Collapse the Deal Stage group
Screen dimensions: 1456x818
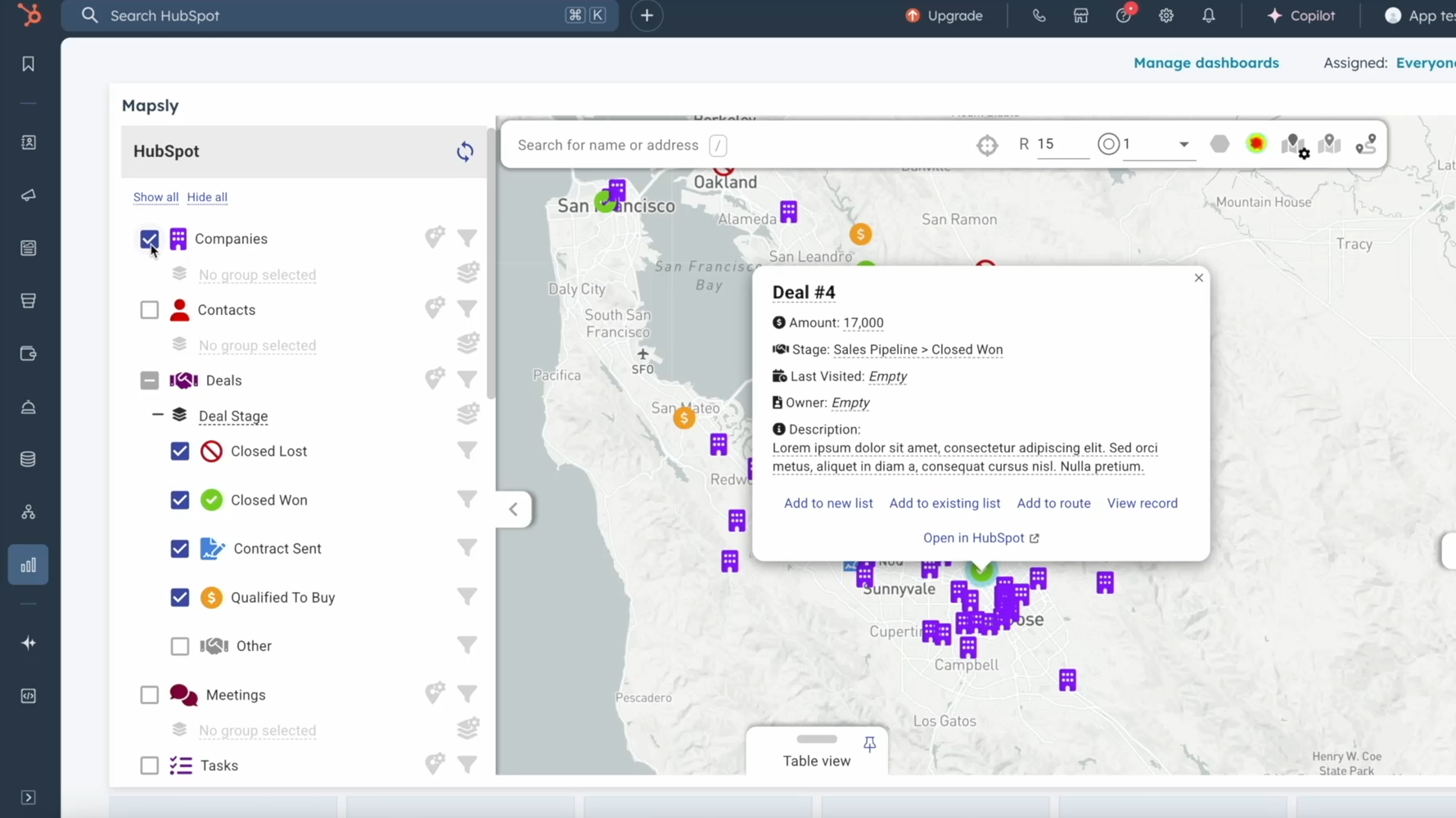[158, 415]
